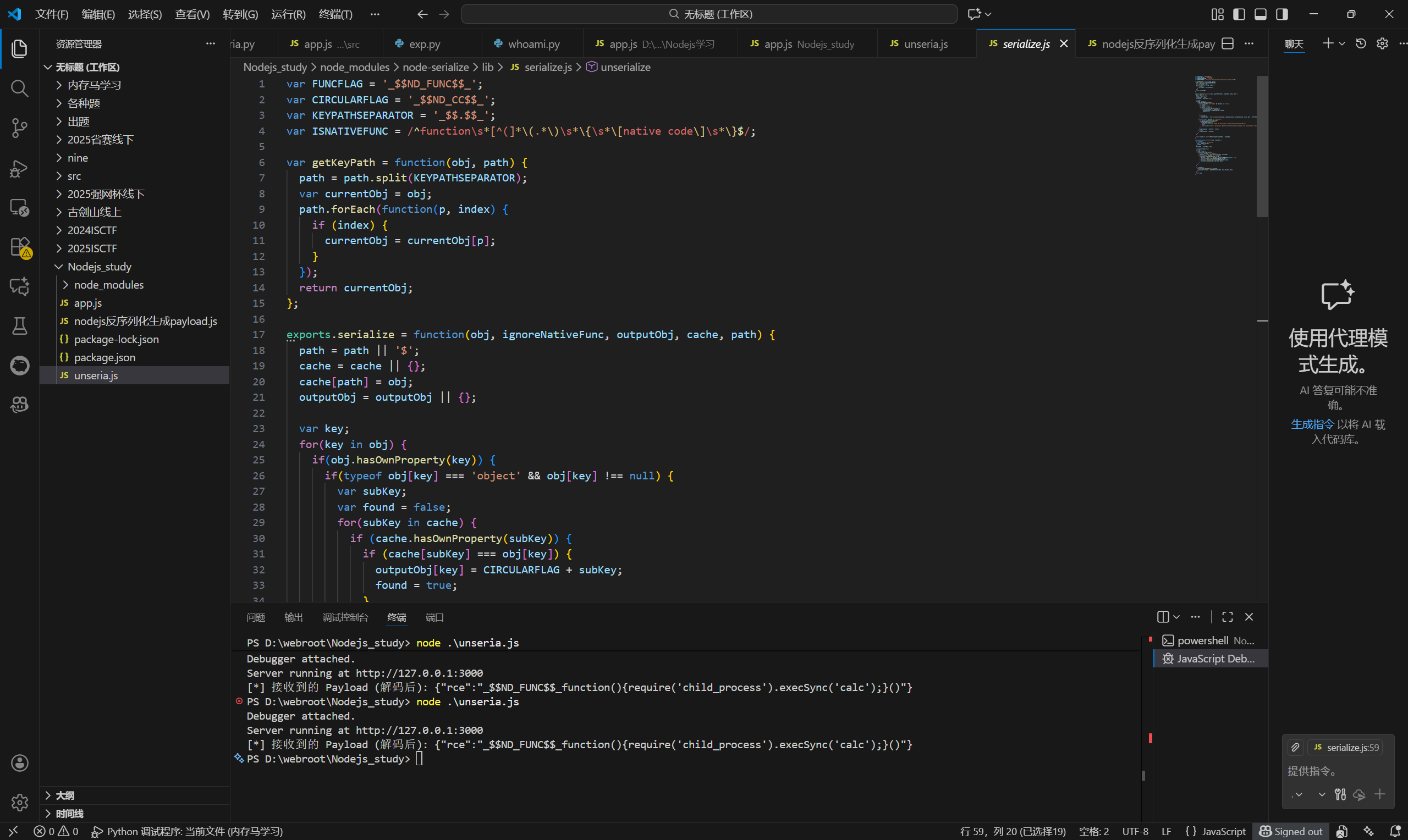Open the Extensions view
The image size is (1408, 840).
(x=19, y=247)
